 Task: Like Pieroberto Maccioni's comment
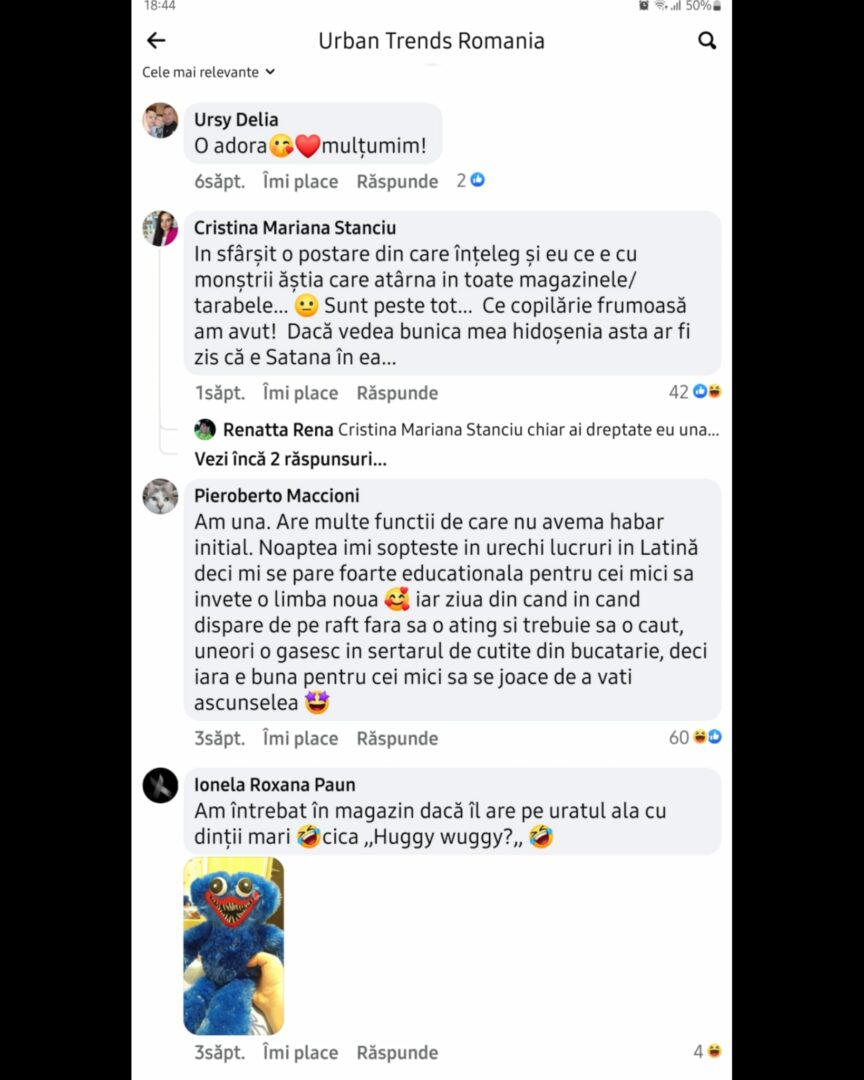pyautogui.click(x=300, y=739)
